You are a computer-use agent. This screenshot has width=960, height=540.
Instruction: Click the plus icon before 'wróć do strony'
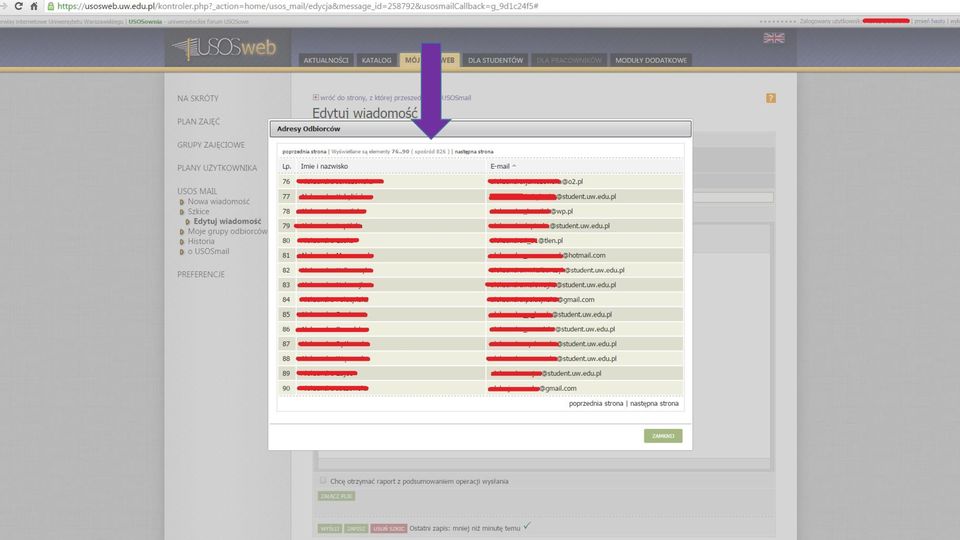316,97
